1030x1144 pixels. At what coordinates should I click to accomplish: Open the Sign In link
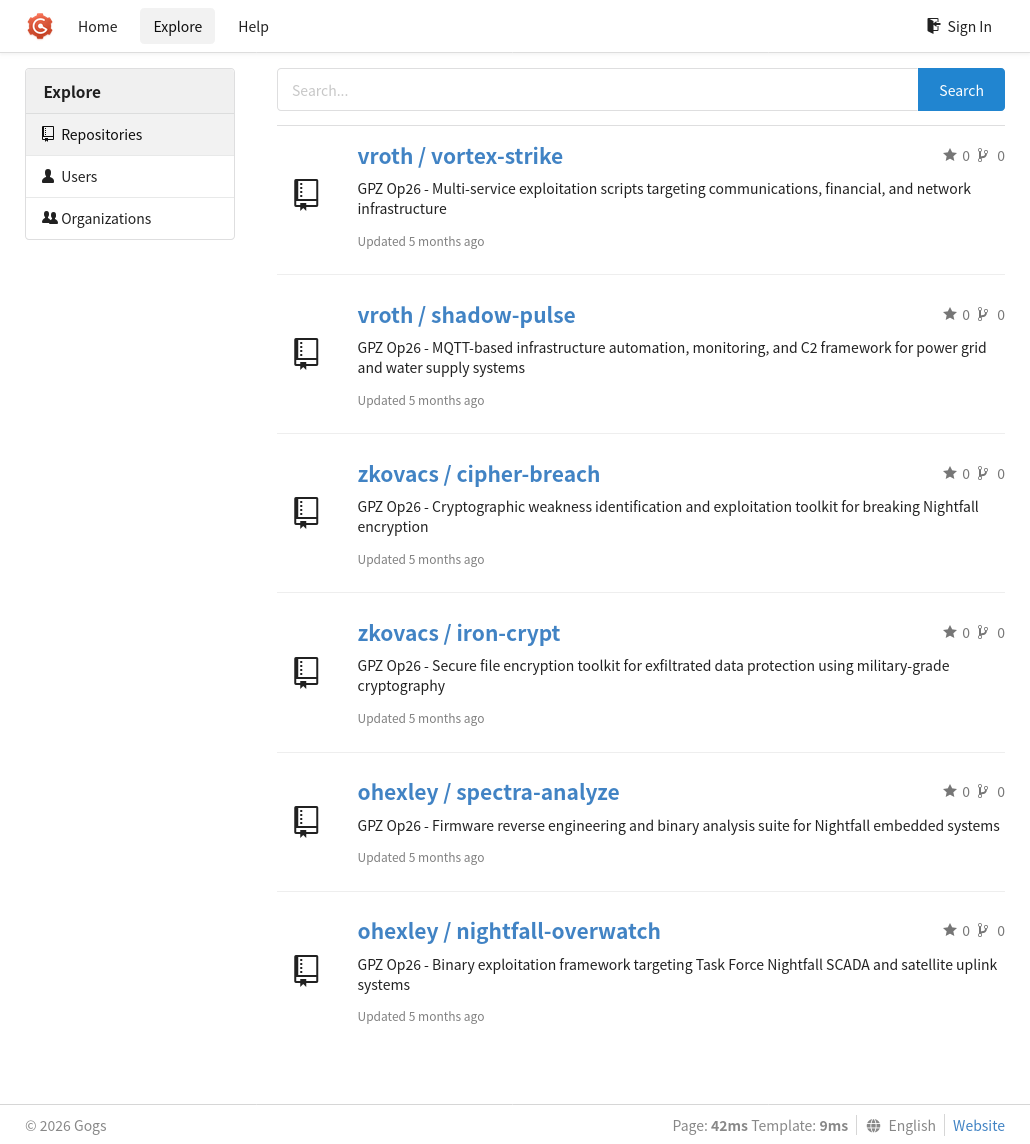coord(959,26)
